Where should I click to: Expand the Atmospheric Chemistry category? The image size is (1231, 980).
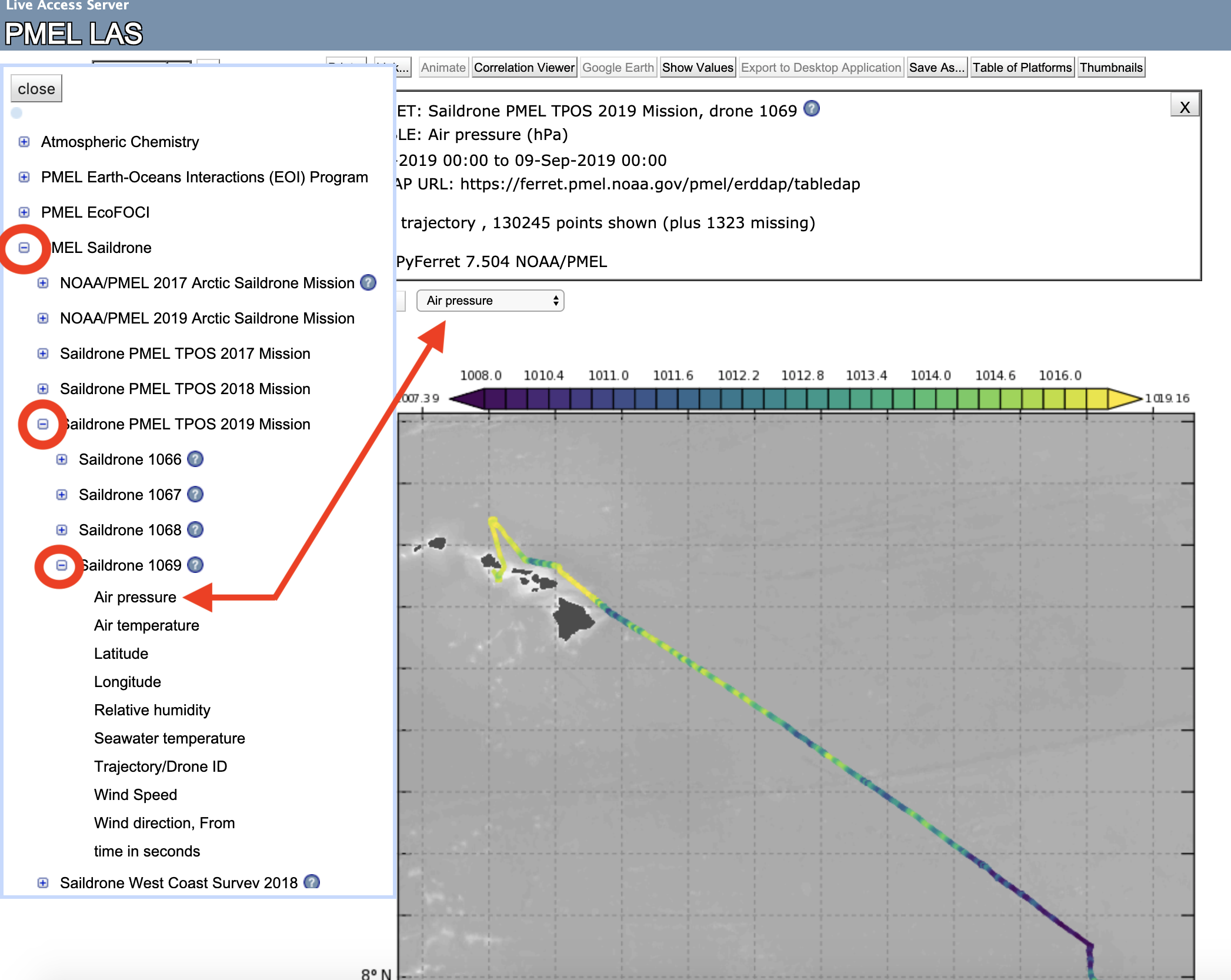pos(24,142)
